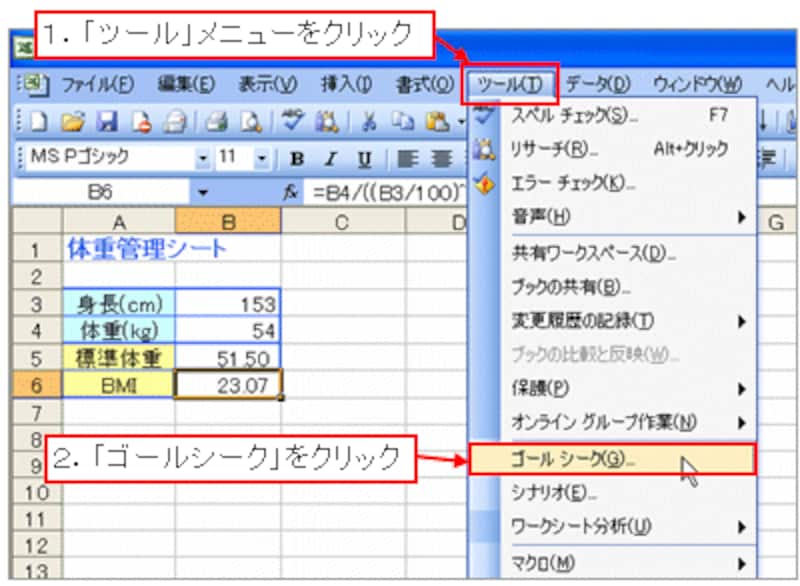This screenshot has width=800, height=586.
Task: Expand the 保護(P) submenu
Action: pos(741,389)
